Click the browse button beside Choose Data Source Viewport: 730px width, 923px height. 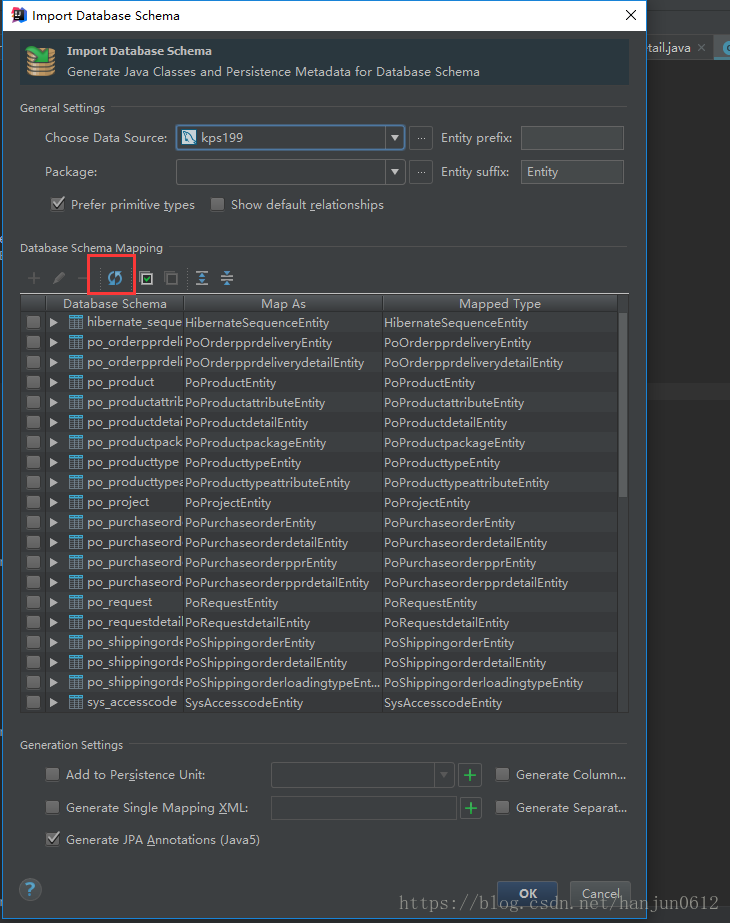click(421, 138)
